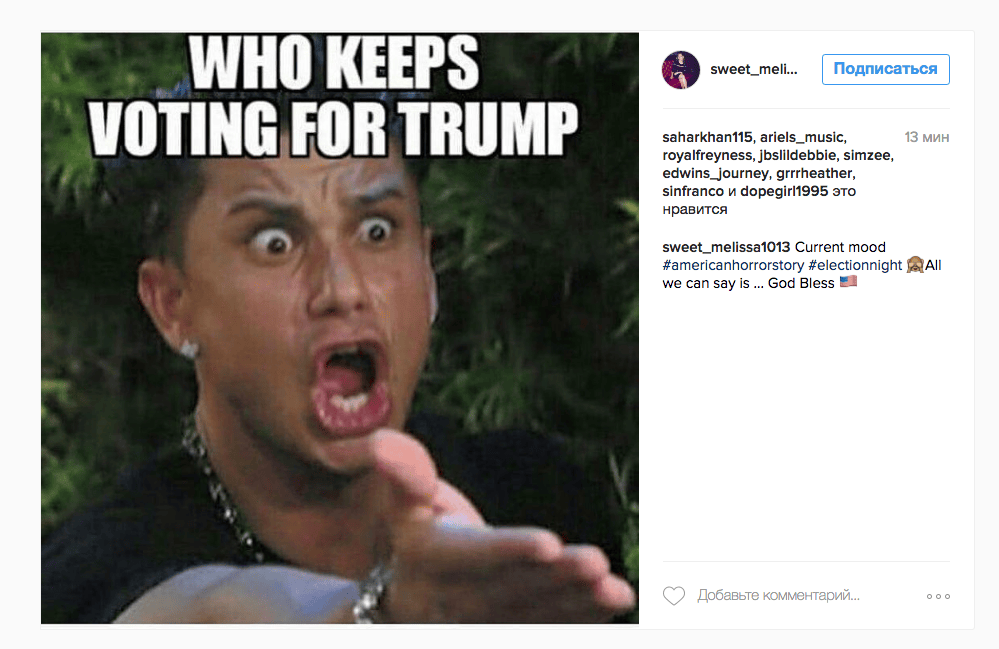This screenshot has height=649, width=999.
Task: Open sinfranco liker profile
Action: pos(693,191)
